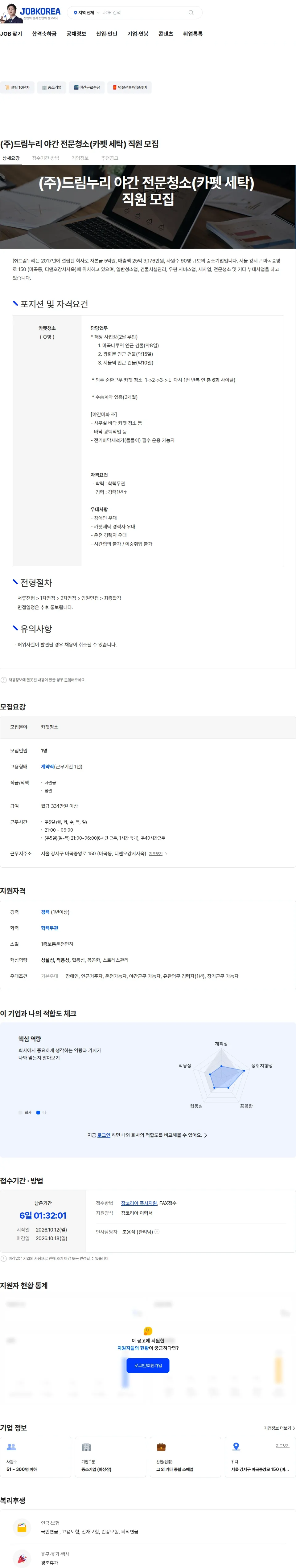
Task: Open the 합격축하금 menu
Action: [44, 34]
